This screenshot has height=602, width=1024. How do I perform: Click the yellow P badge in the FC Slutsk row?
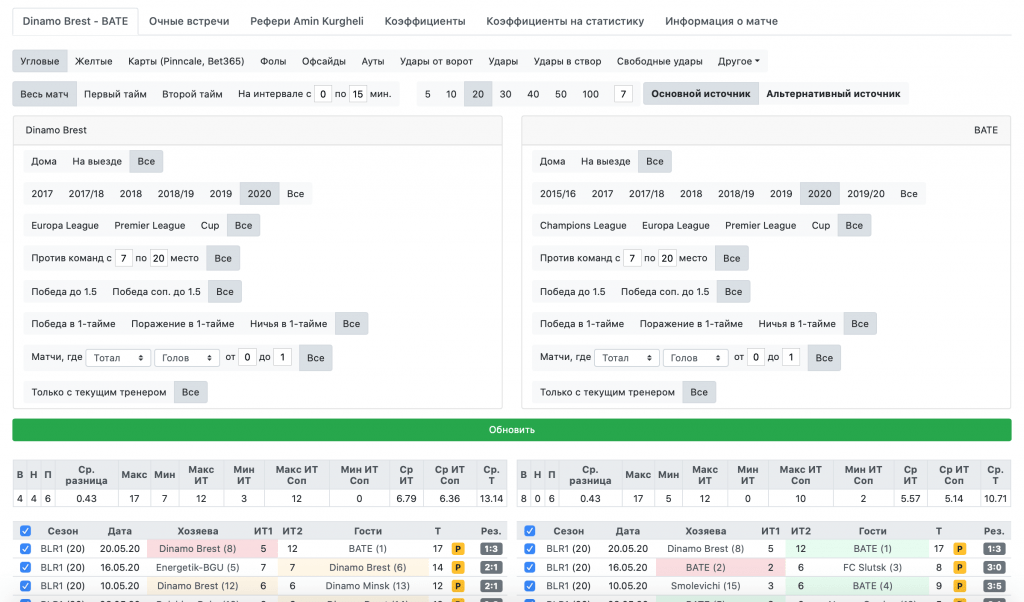tap(957, 567)
